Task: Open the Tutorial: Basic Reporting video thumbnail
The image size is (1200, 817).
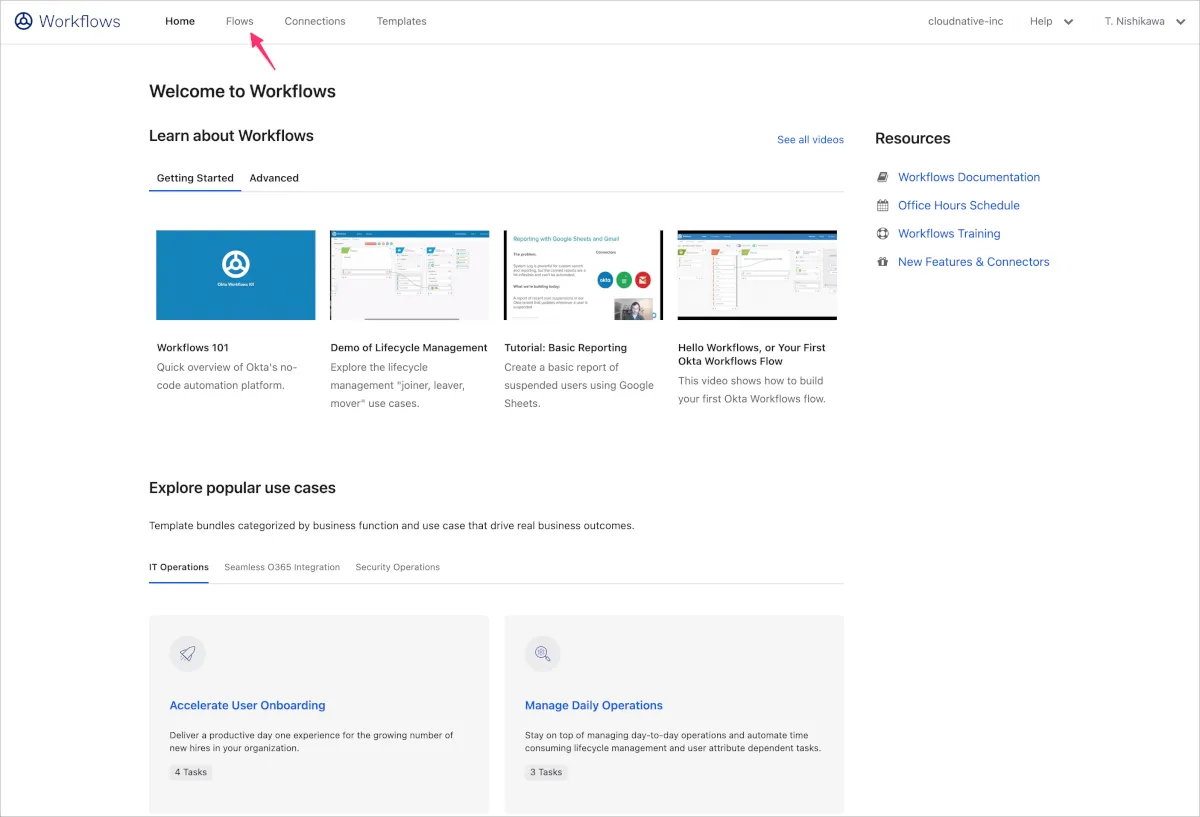Action: pyautogui.click(x=583, y=275)
